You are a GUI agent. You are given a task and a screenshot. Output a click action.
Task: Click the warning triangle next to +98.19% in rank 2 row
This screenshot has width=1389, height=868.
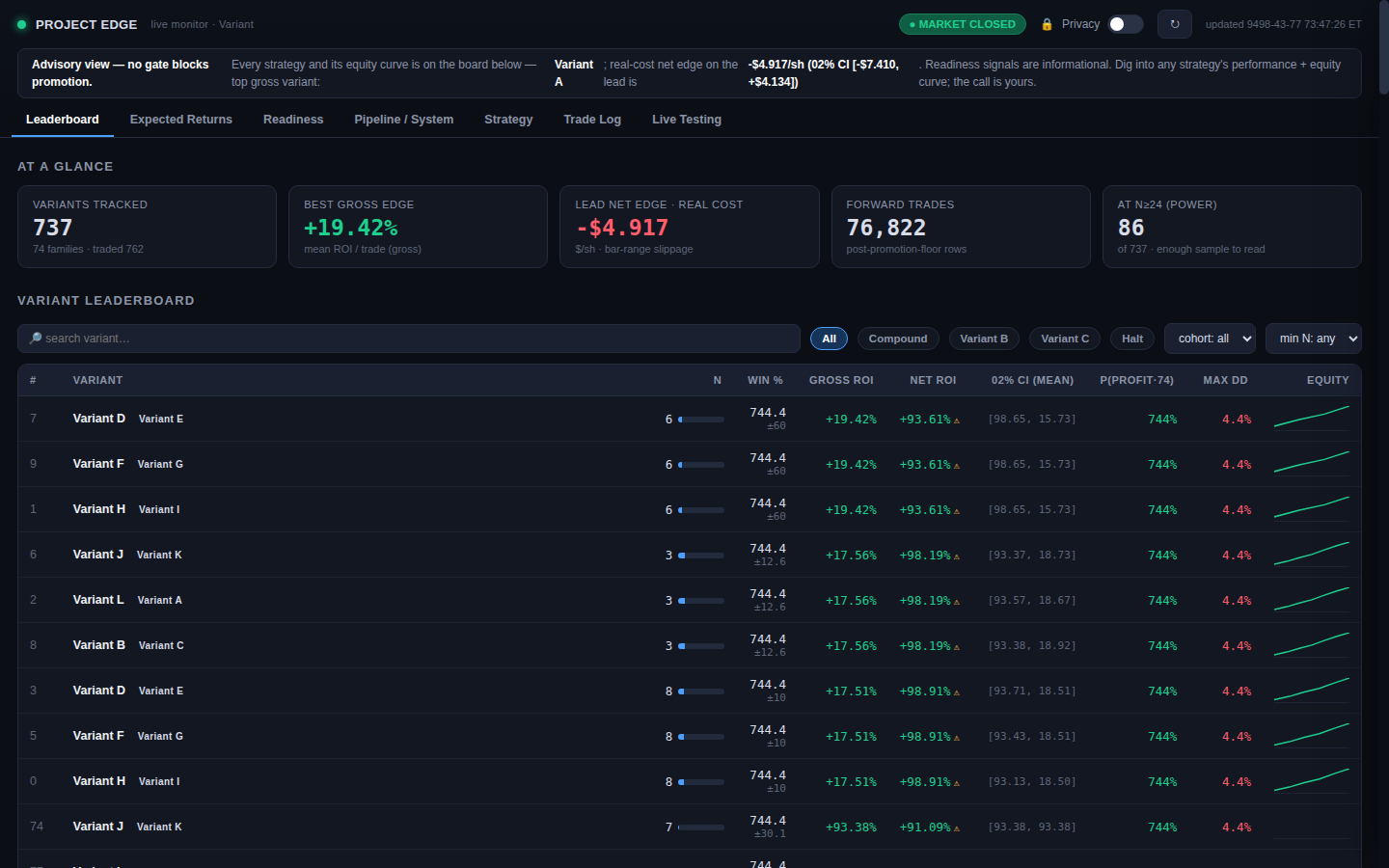(x=957, y=602)
